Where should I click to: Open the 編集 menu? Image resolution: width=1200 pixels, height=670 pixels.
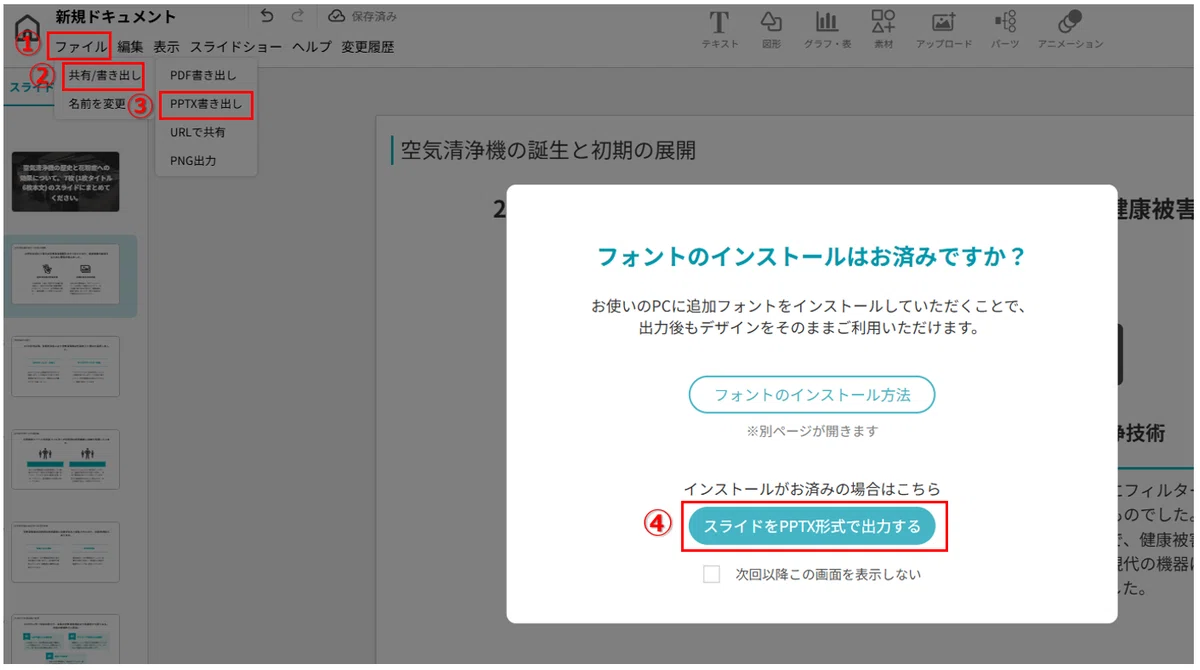(x=130, y=46)
